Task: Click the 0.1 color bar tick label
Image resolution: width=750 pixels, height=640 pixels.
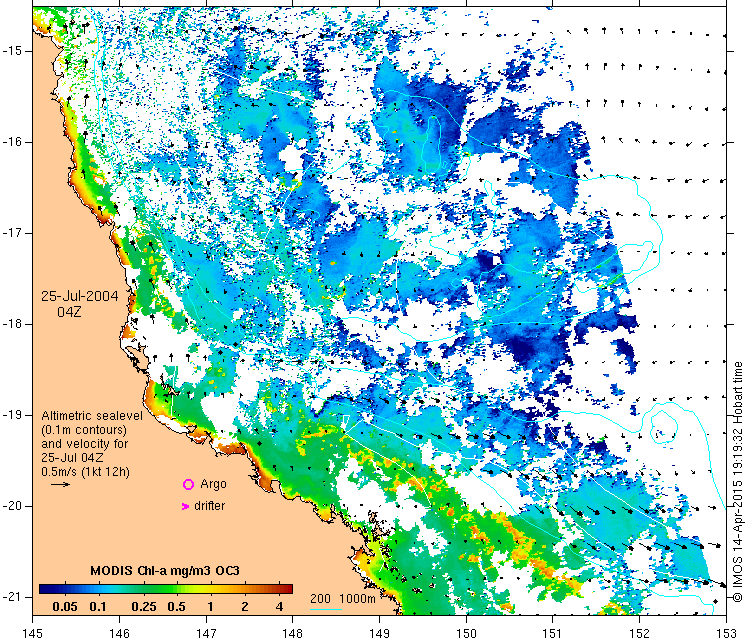Action: 98,607
